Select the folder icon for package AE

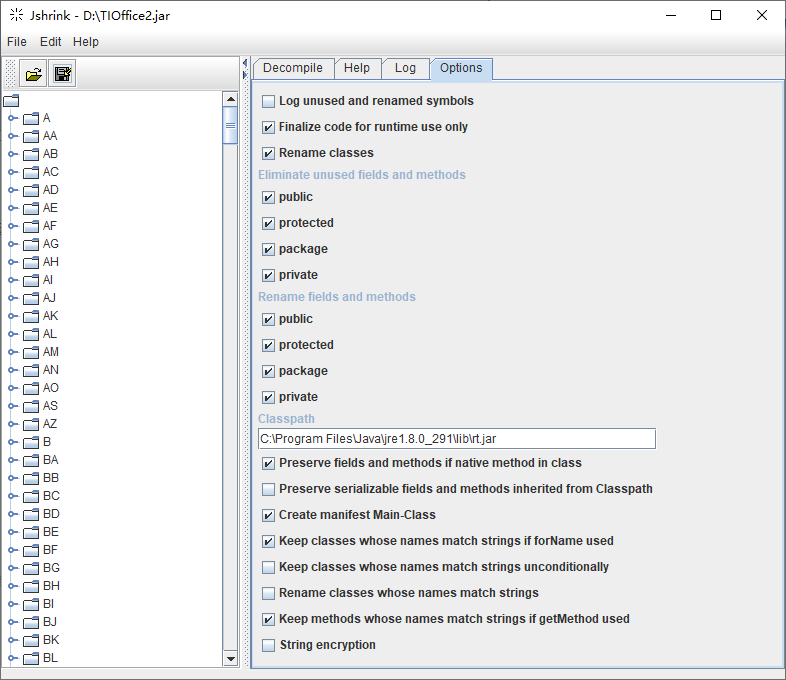click(x=31, y=208)
